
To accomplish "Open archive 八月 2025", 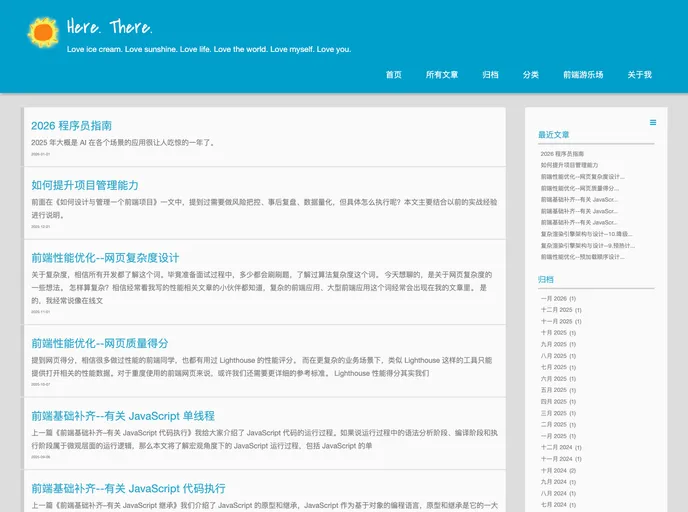I will tap(554, 356).
